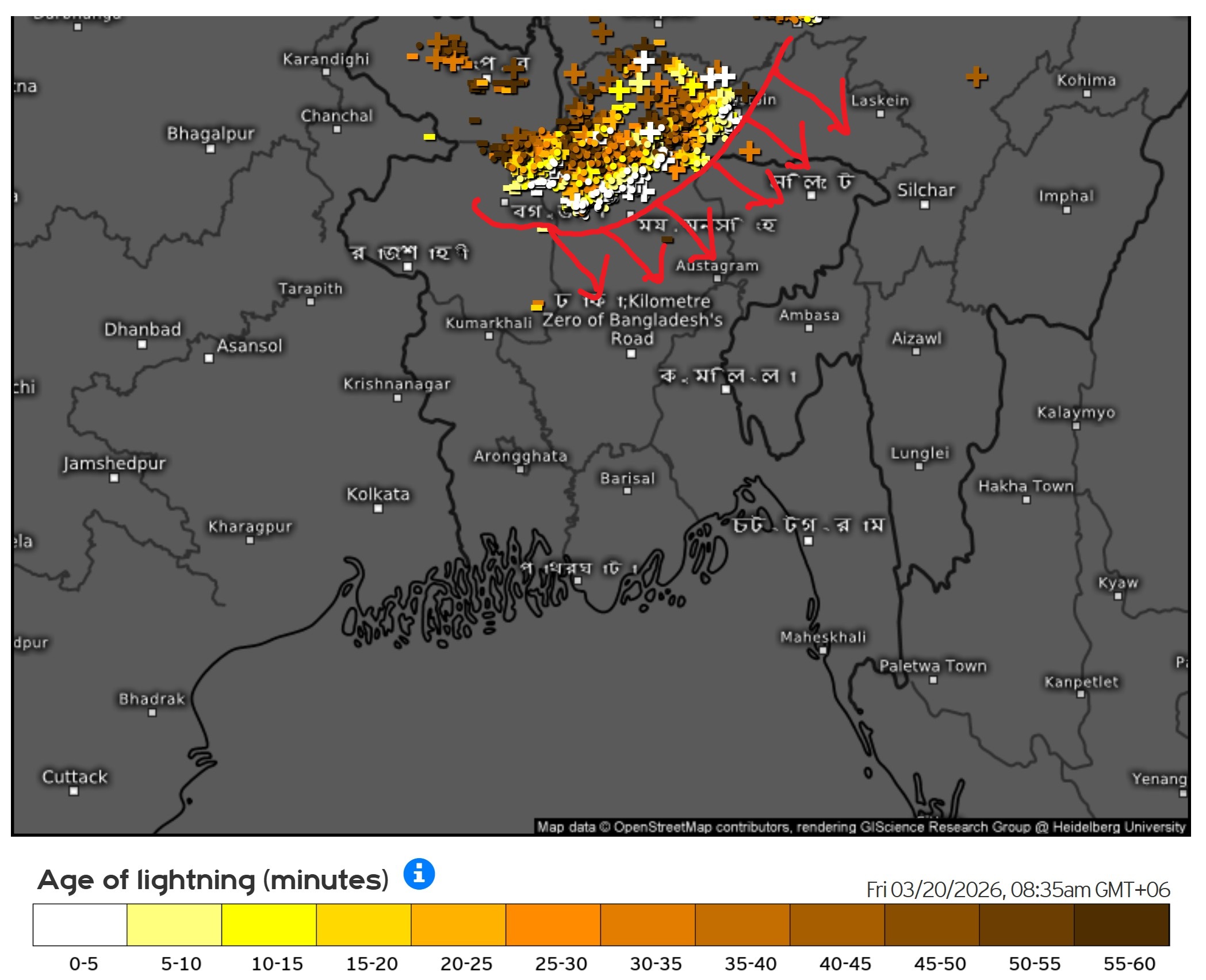Click the pale yellow 5-10 minutes swatch

click(x=174, y=925)
